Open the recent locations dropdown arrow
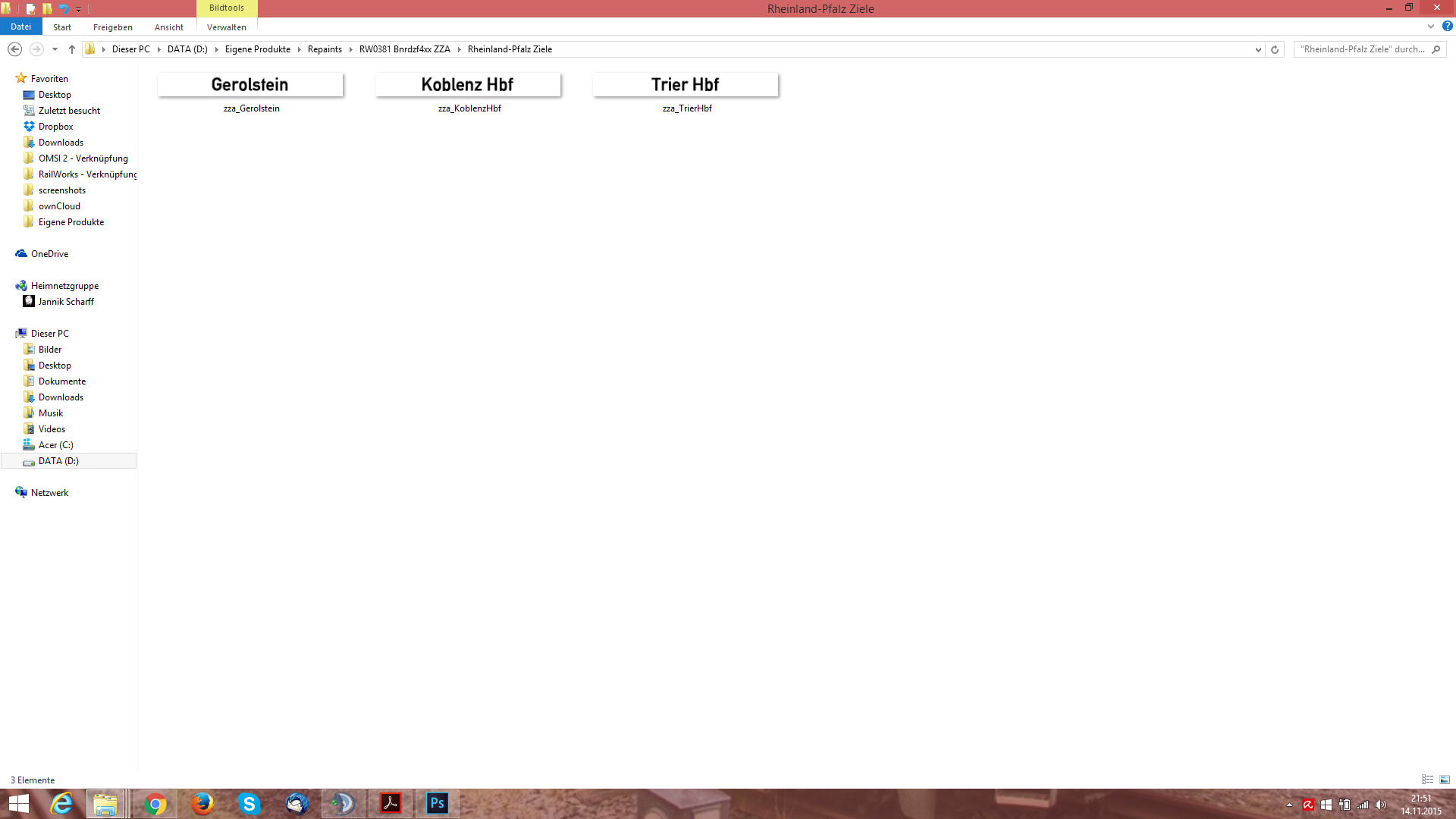 click(55, 49)
